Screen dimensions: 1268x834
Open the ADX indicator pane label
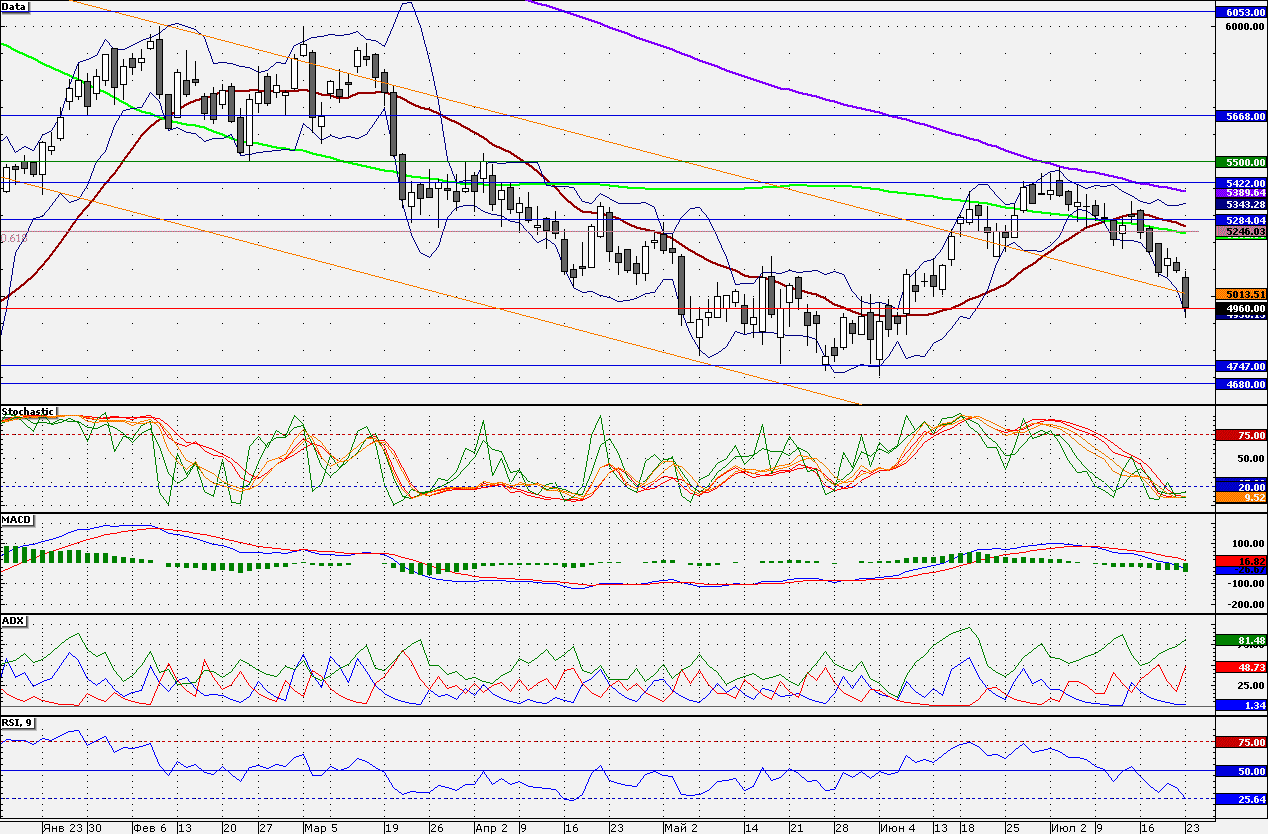13,621
